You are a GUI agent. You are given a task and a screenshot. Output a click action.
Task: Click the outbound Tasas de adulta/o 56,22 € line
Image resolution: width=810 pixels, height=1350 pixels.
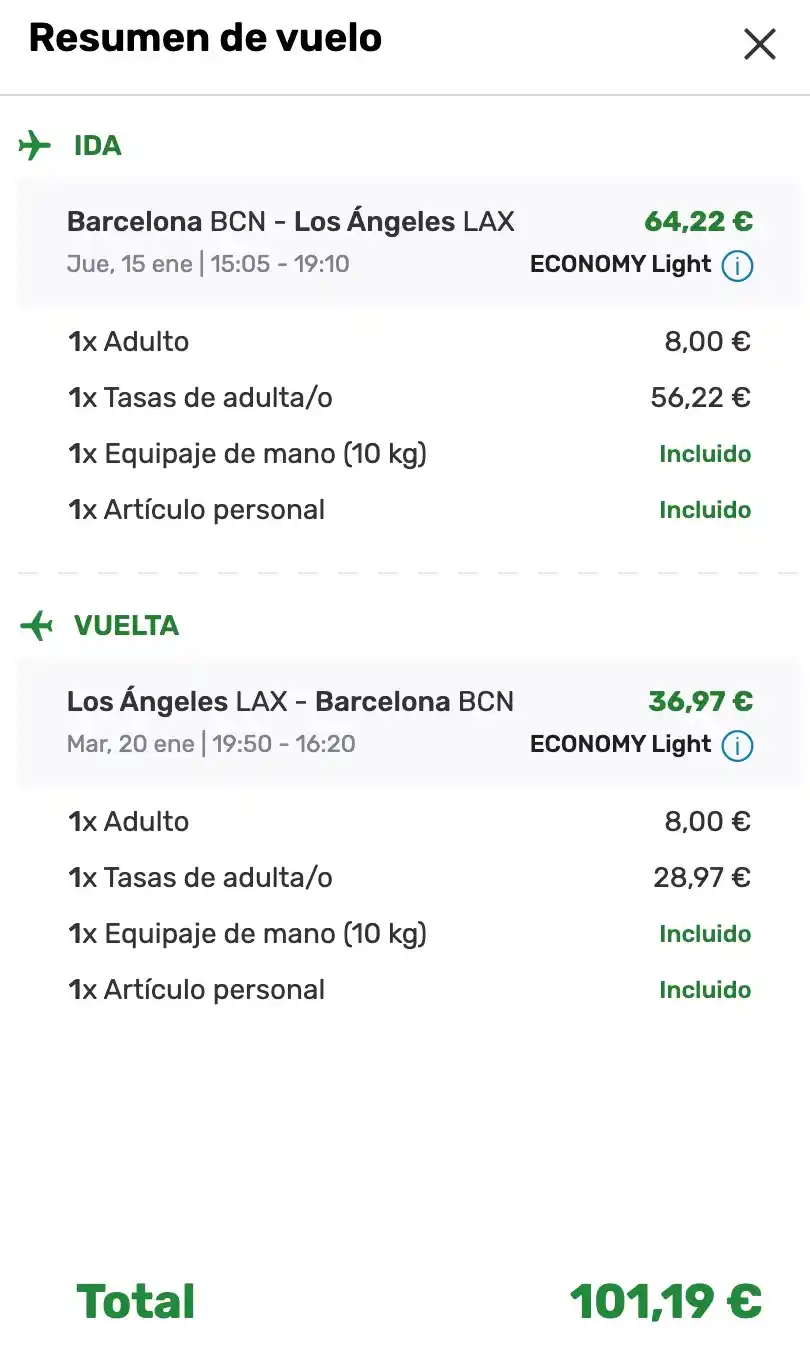(409, 398)
